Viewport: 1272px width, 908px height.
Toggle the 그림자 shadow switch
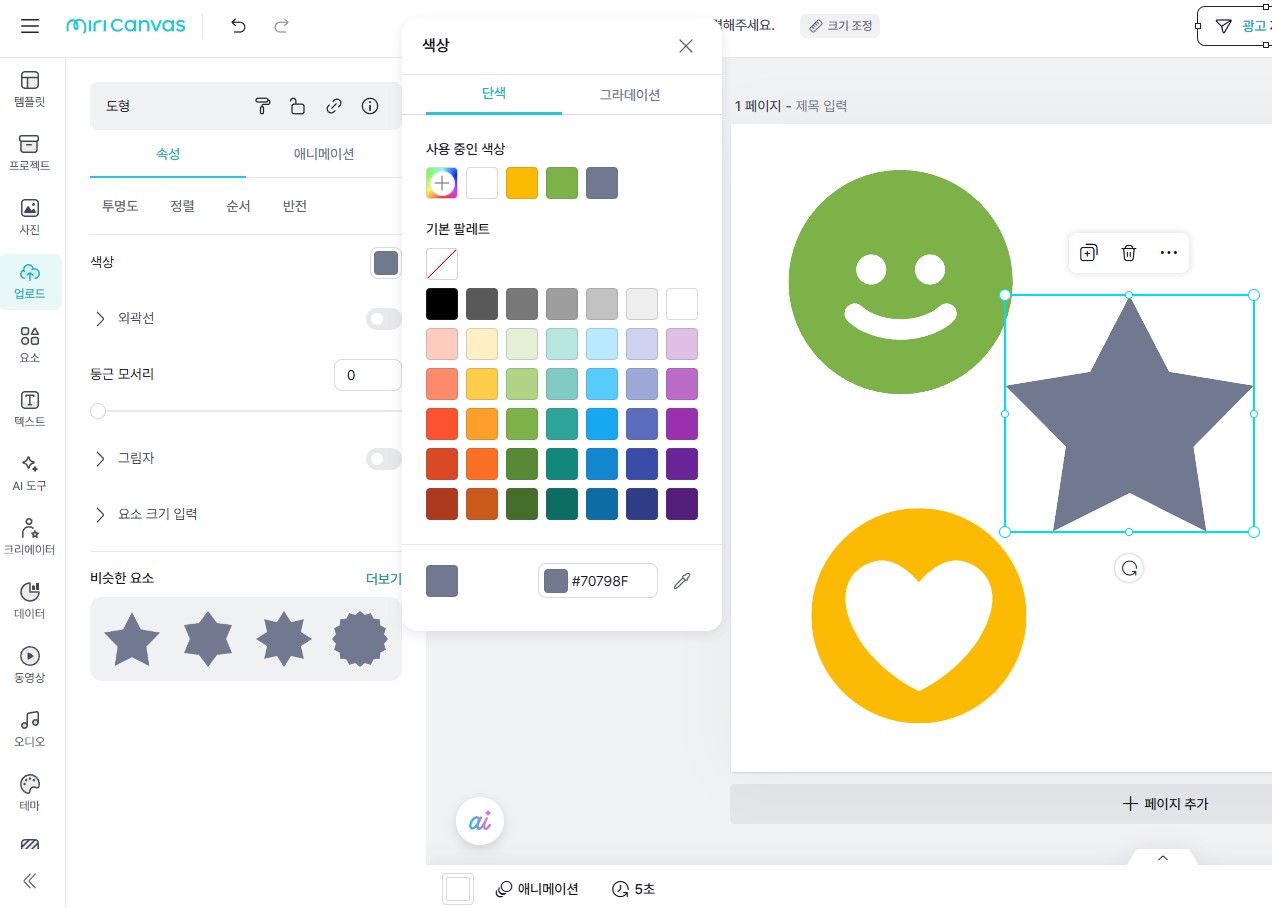pos(383,459)
